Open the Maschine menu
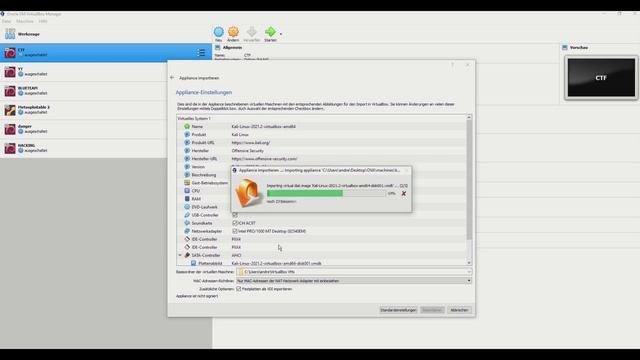Screen dimensions: 640x360 click(25, 21)
